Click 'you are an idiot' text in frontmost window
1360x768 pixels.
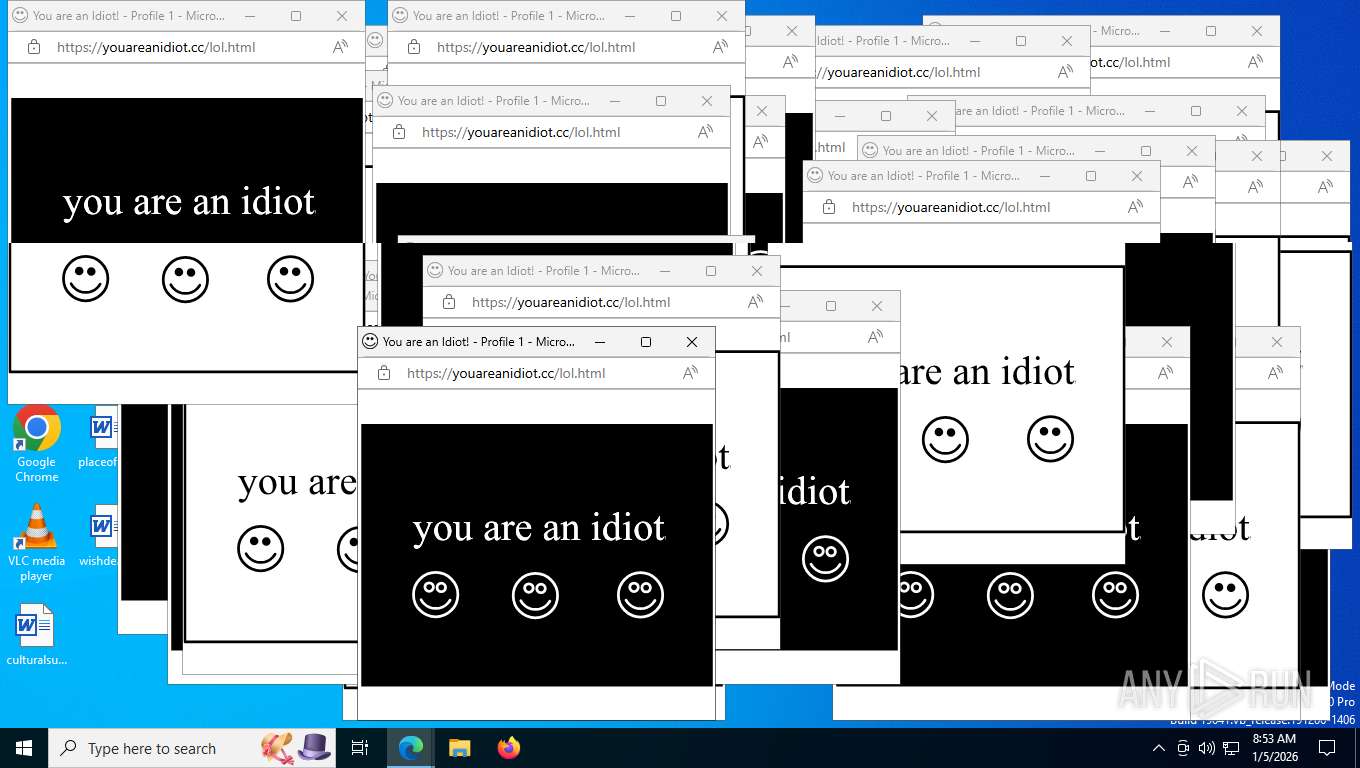pos(539,527)
